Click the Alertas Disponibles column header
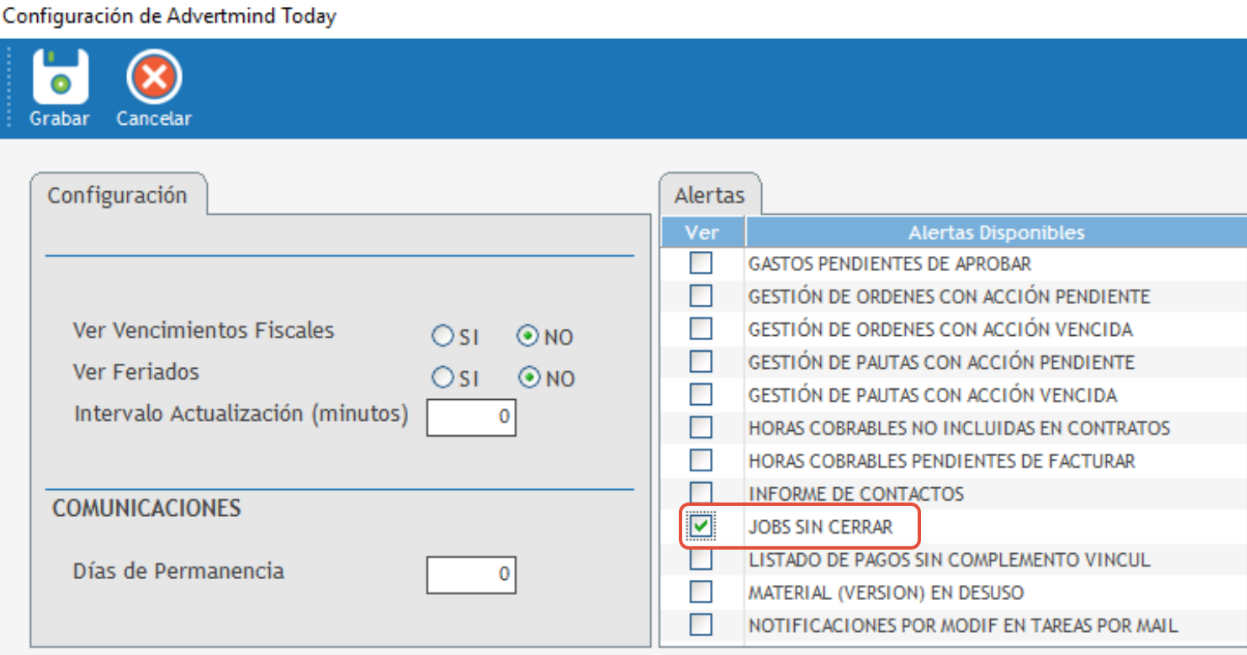Image resolution: width=1247 pixels, height=655 pixels. coord(995,233)
